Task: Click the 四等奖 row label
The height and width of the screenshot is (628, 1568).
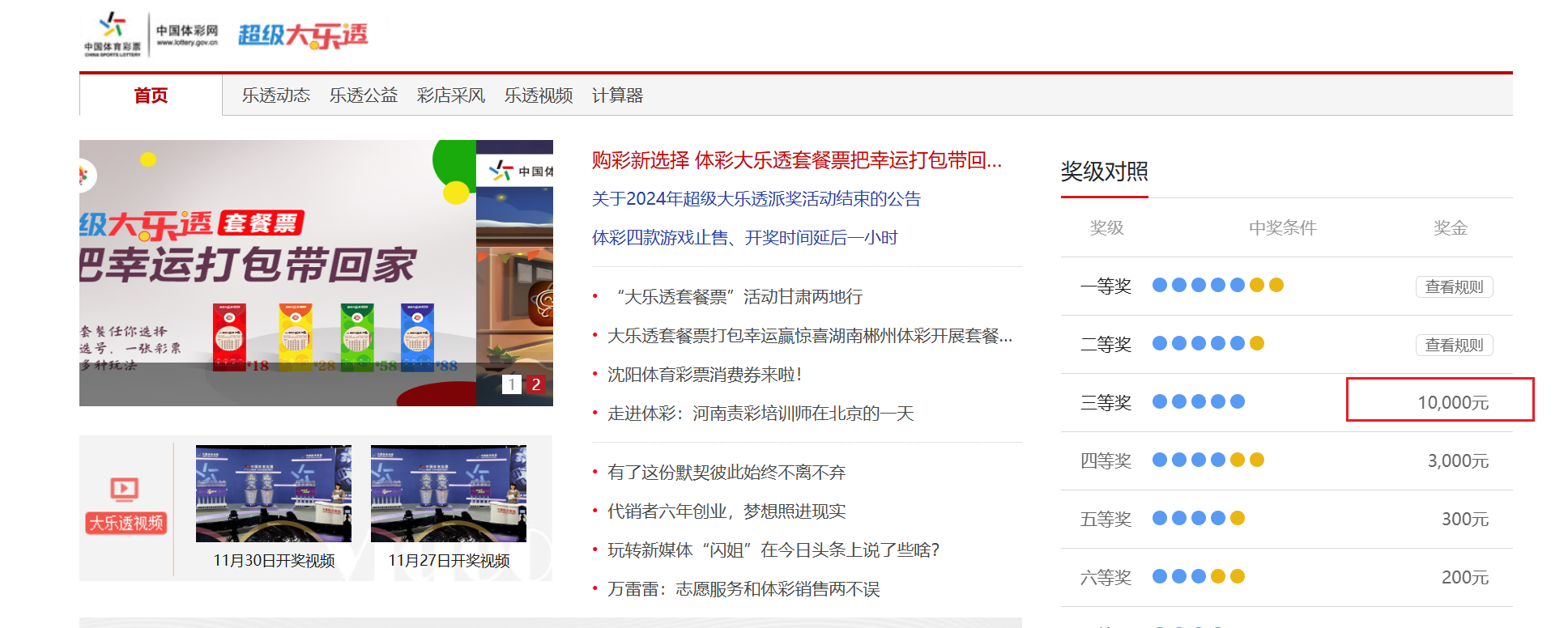Action: click(x=1106, y=461)
